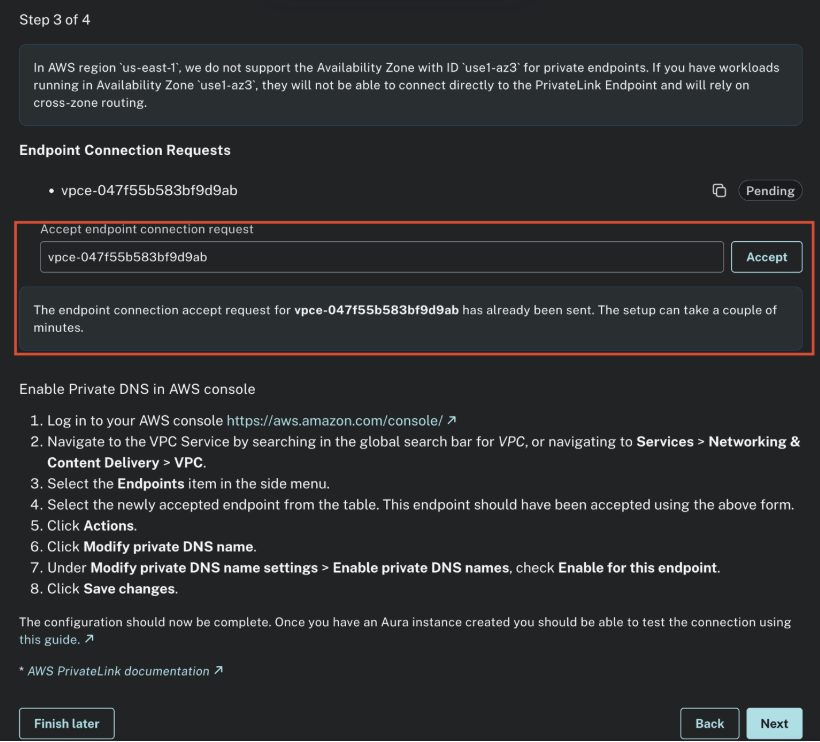Accept the endpoint connection request
This screenshot has width=820, height=742.
coord(766,257)
